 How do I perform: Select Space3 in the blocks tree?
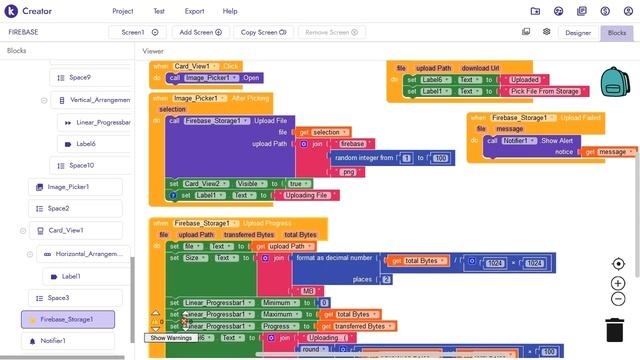[x=75, y=298]
